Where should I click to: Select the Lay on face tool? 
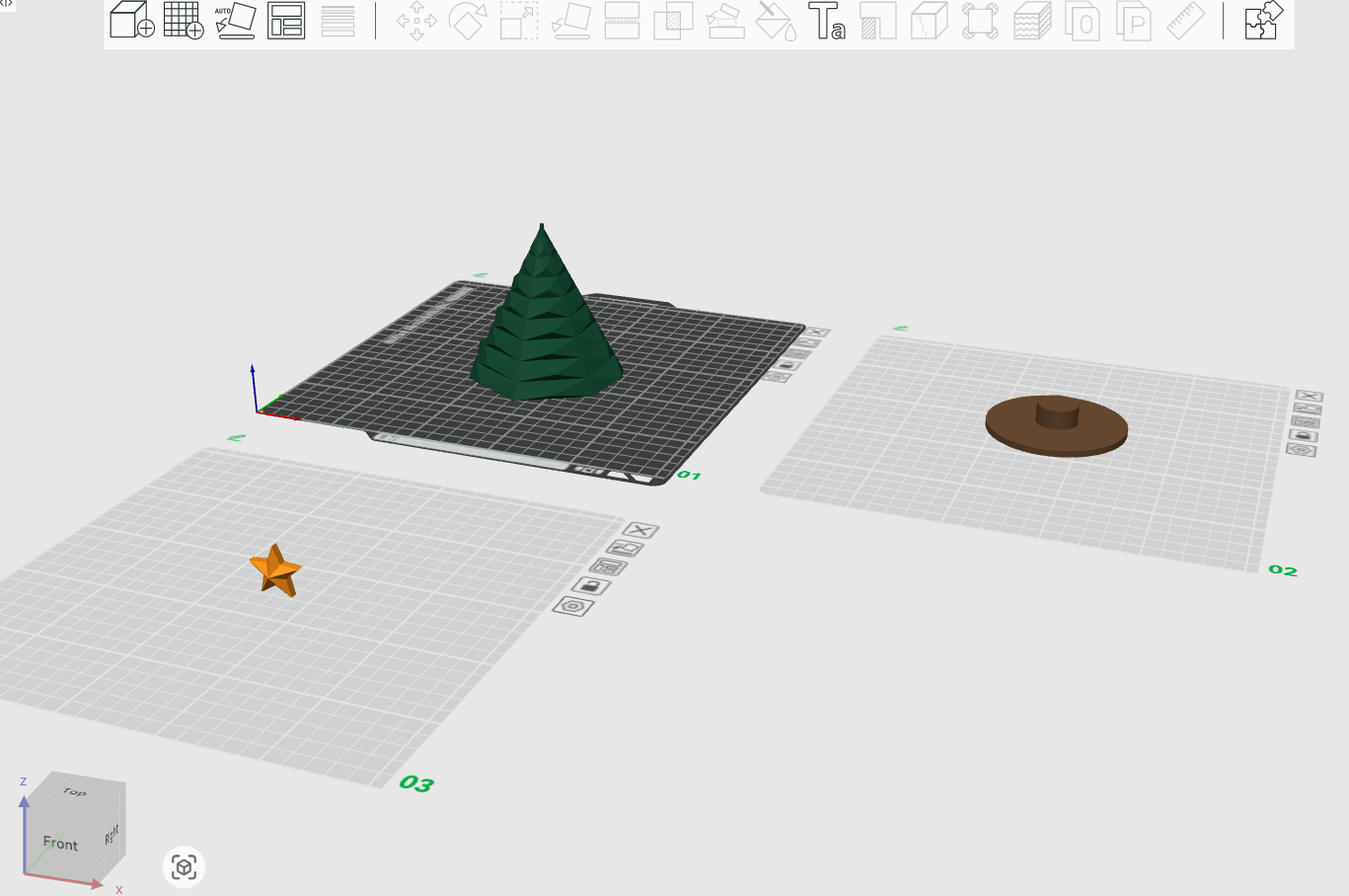570,21
